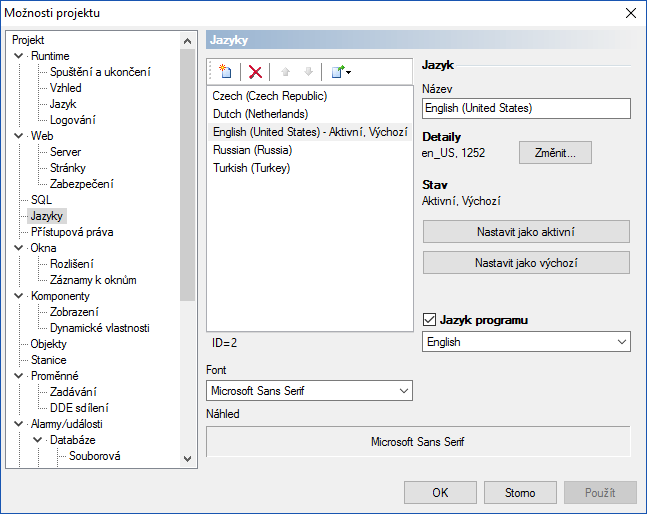Viewport: 647px width, 514px height.
Task: Select Russian (Russia) in language list
Action: point(252,150)
